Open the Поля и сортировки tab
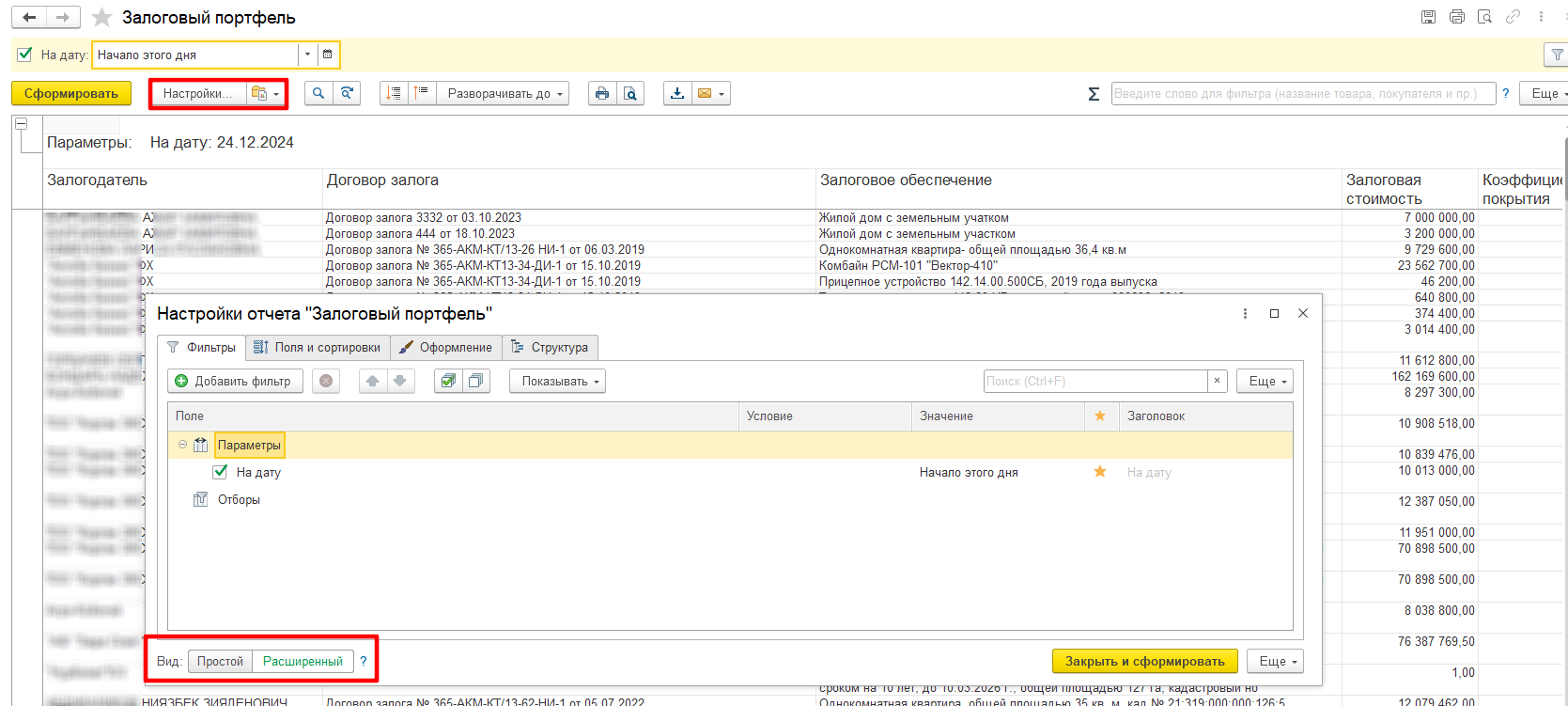 [318, 347]
